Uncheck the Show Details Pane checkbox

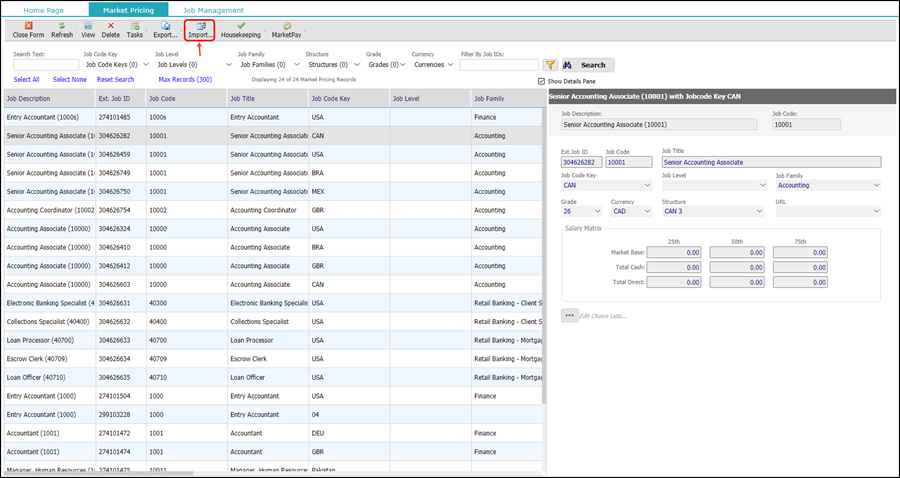(x=541, y=81)
